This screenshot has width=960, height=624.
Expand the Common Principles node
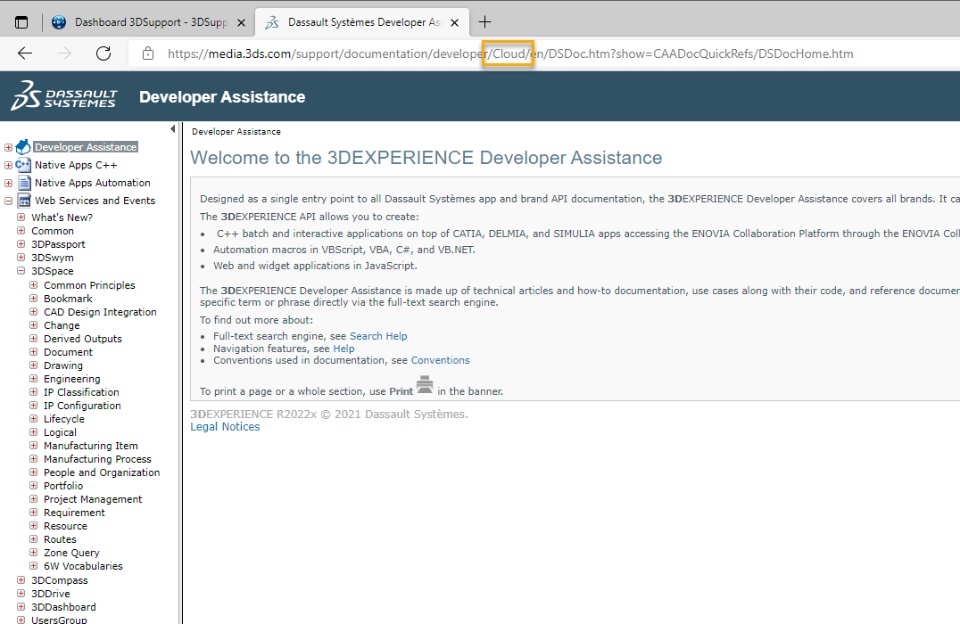pyautogui.click(x=34, y=285)
